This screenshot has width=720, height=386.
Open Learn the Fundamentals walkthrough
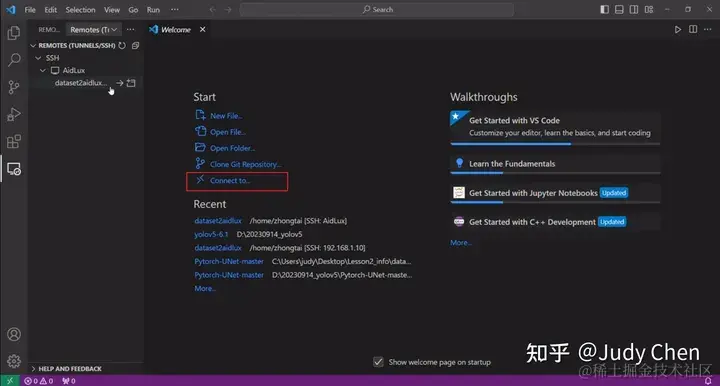[555, 164]
